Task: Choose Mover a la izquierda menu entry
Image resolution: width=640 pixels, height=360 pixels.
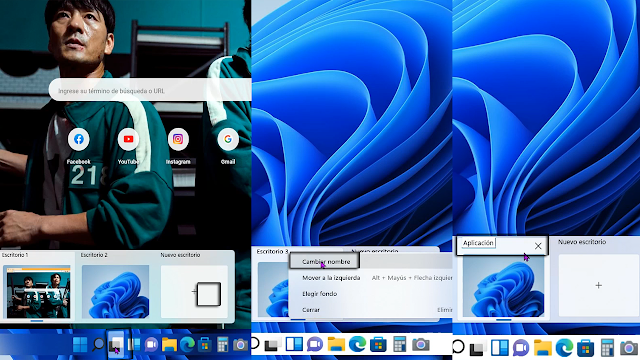Action: [x=331, y=278]
